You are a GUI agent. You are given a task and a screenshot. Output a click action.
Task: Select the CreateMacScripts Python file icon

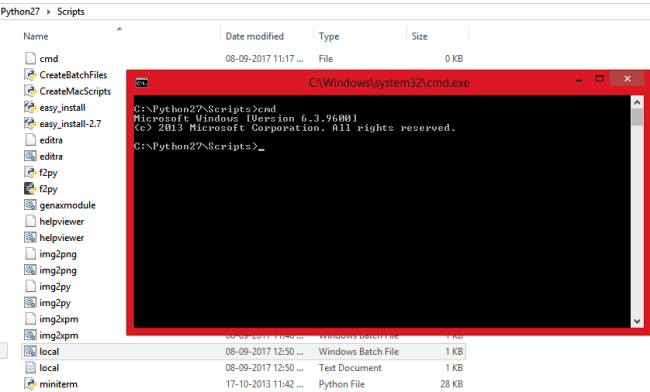coord(30,91)
